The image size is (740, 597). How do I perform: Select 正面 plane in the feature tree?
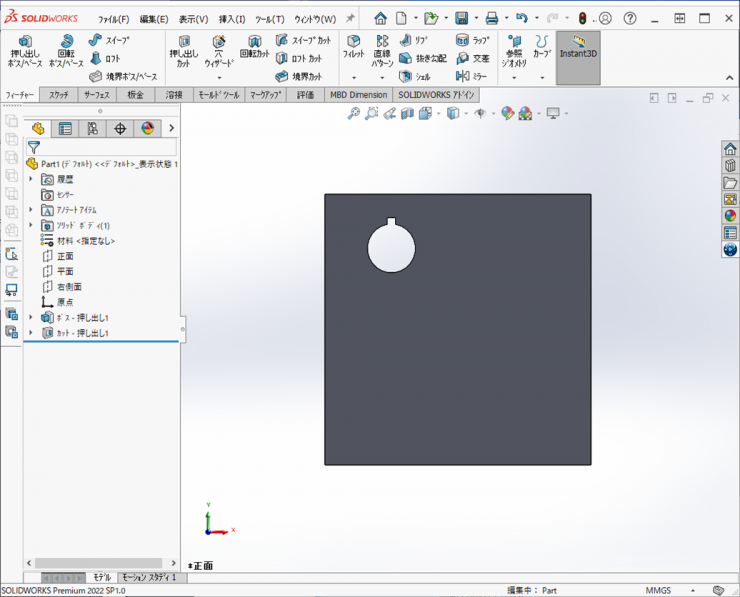(x=64, y=256)
